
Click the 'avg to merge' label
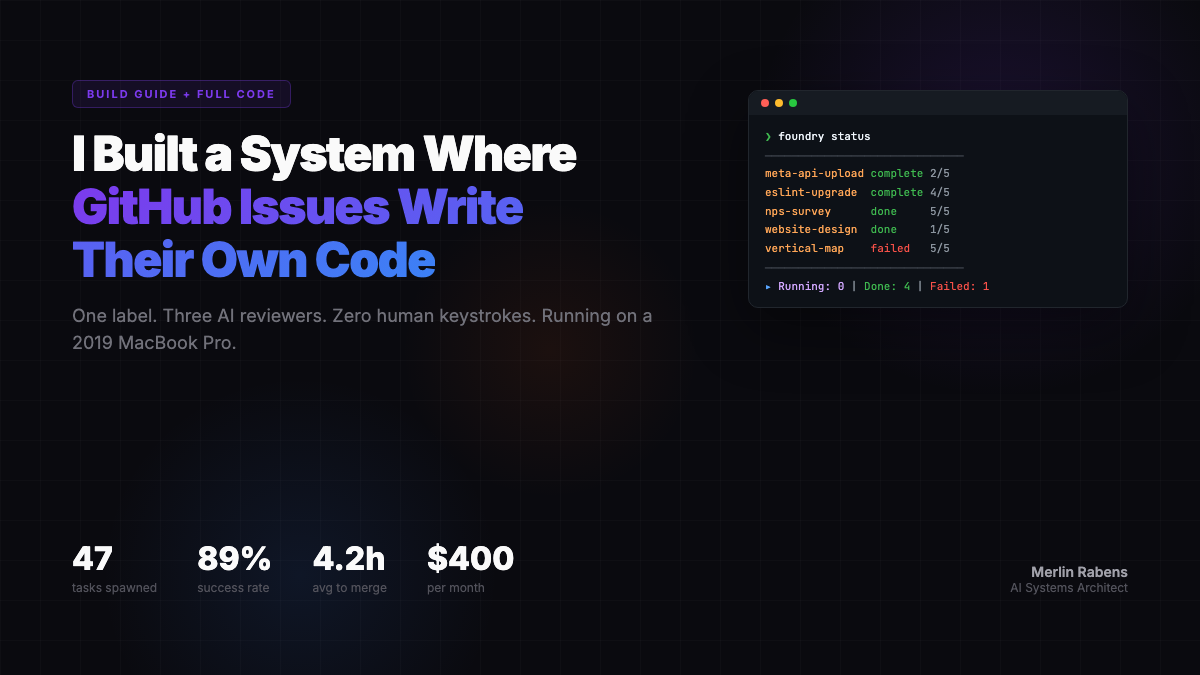(x=349, y=588)
